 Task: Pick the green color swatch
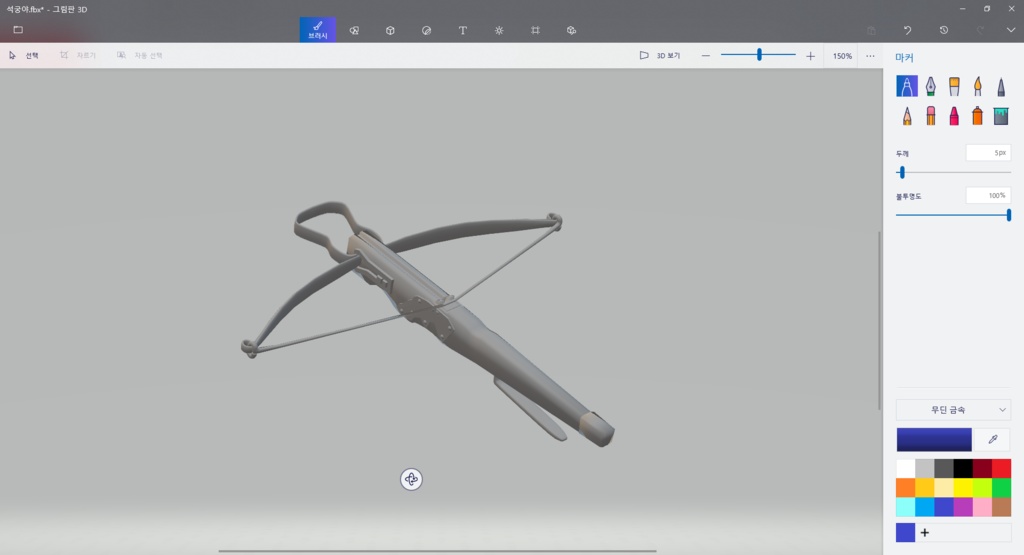click(1001, 488)
